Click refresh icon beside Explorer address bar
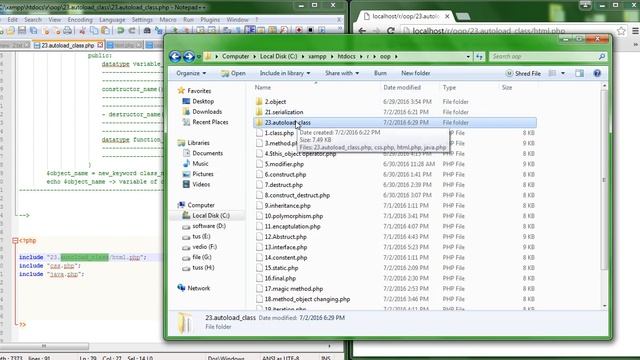640x360 pixels. click(479, 56)
